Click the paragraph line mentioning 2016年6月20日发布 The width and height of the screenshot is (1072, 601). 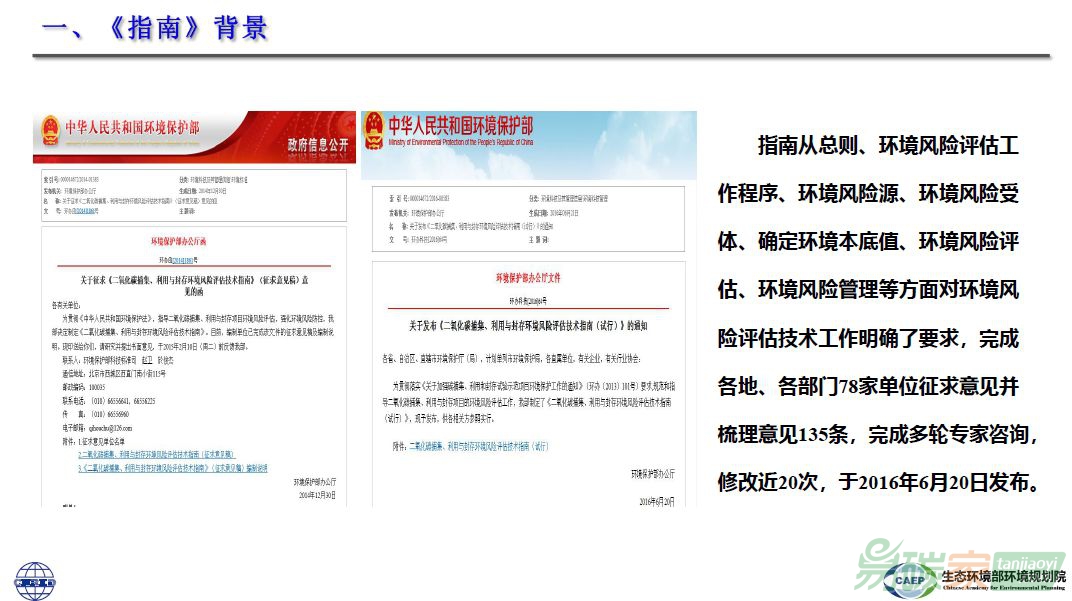tap(879, 482)
